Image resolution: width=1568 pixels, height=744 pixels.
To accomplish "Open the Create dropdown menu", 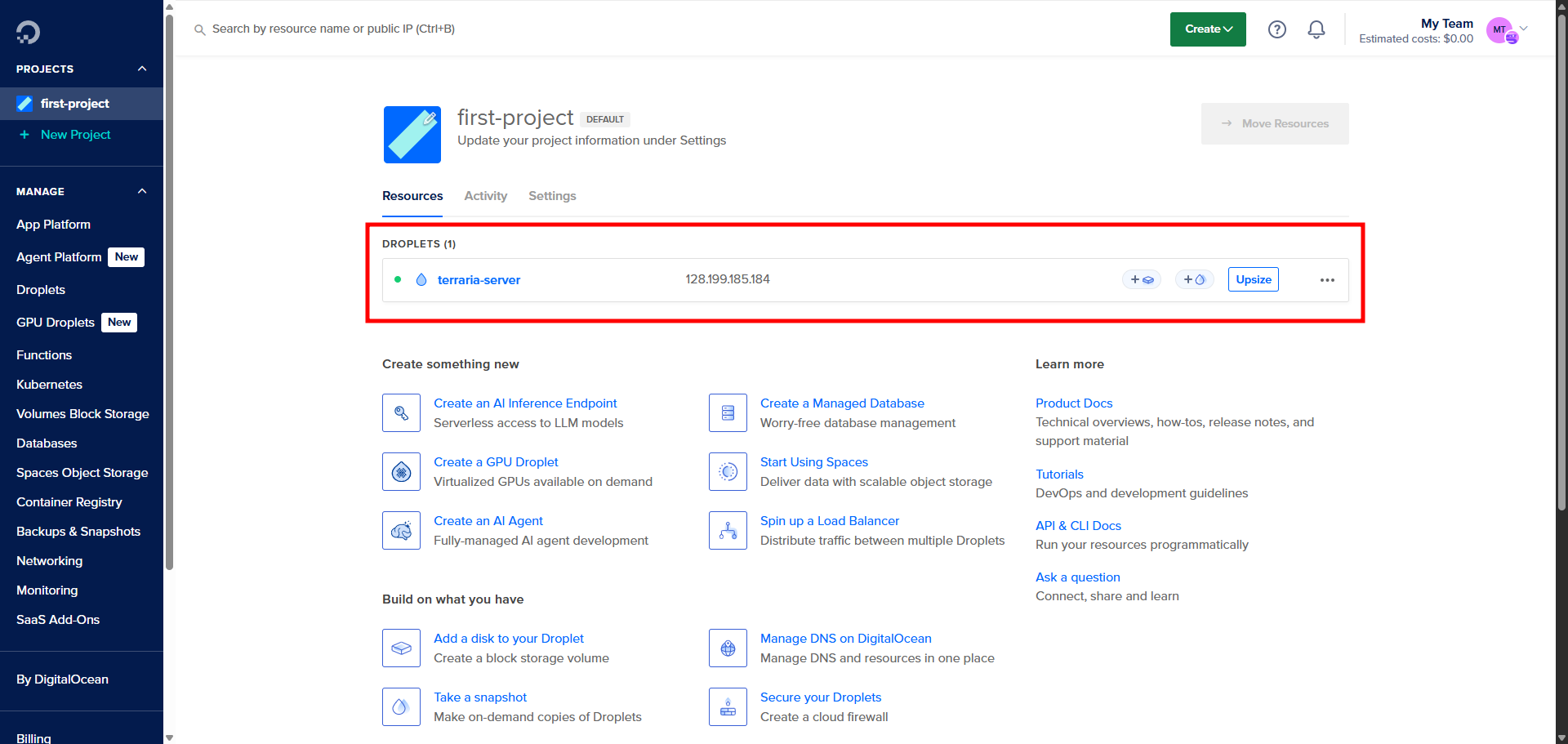I will (x=1207, y=29).
